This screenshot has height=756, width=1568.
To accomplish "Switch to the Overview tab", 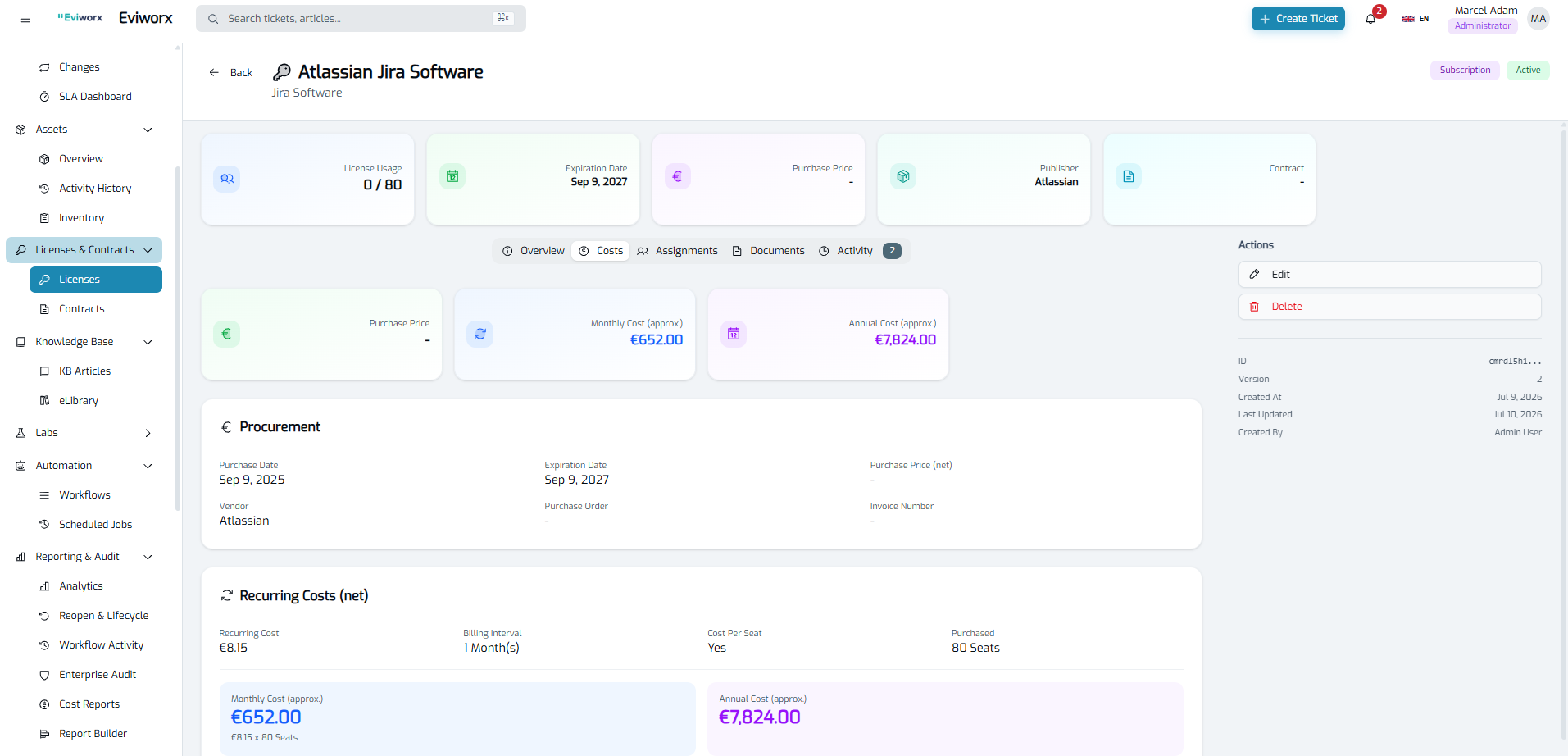I will 534,251.
